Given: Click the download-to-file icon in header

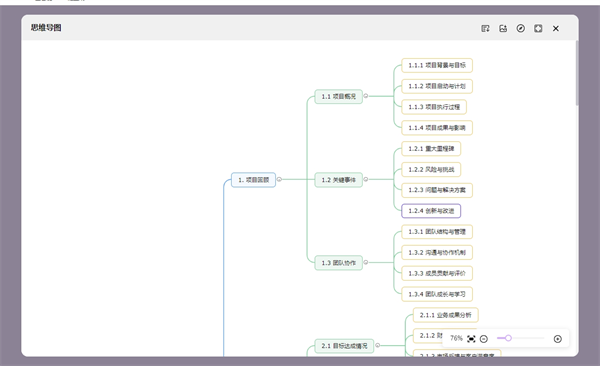Looking at the screenshot, I should pos(485,28).
